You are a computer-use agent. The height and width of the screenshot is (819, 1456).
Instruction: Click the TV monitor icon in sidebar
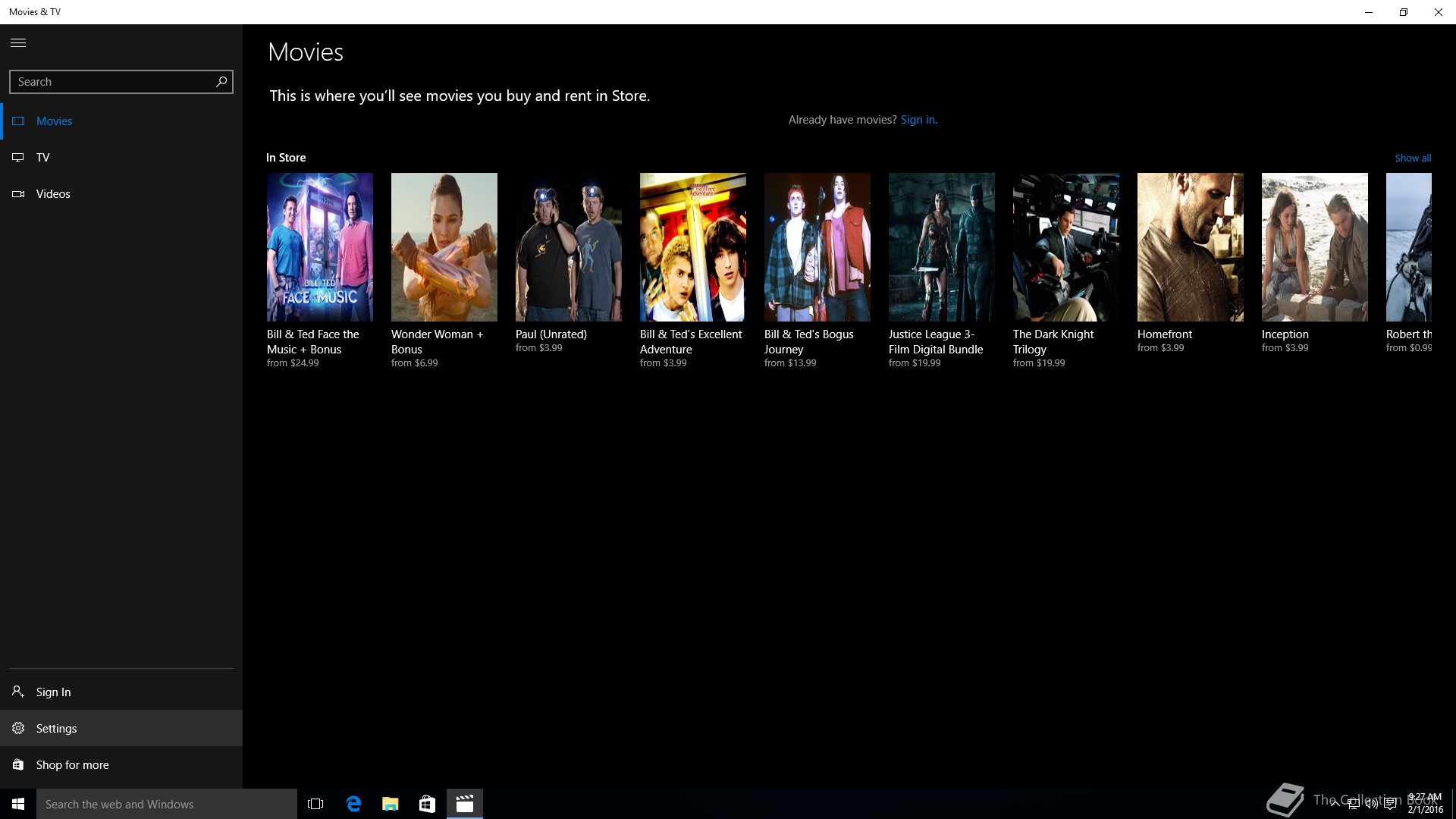click(18, 157)
